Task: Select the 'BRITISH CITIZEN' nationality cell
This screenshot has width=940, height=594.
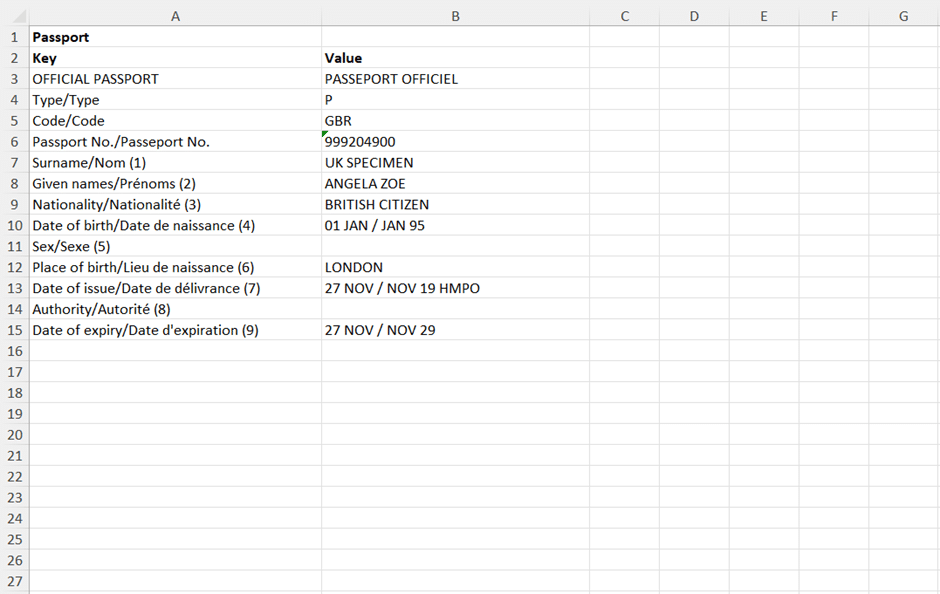Action: [x=455, y=205]
